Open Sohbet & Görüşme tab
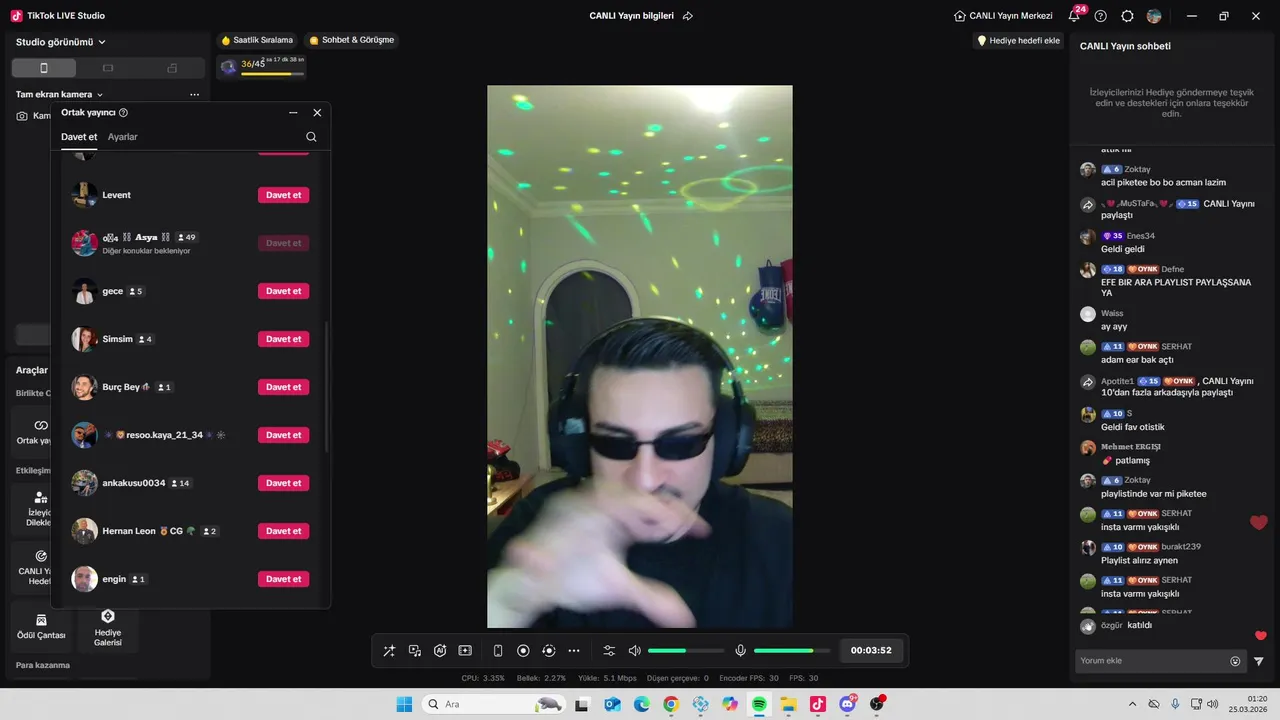1280x720 pixels. coord(352,40)
